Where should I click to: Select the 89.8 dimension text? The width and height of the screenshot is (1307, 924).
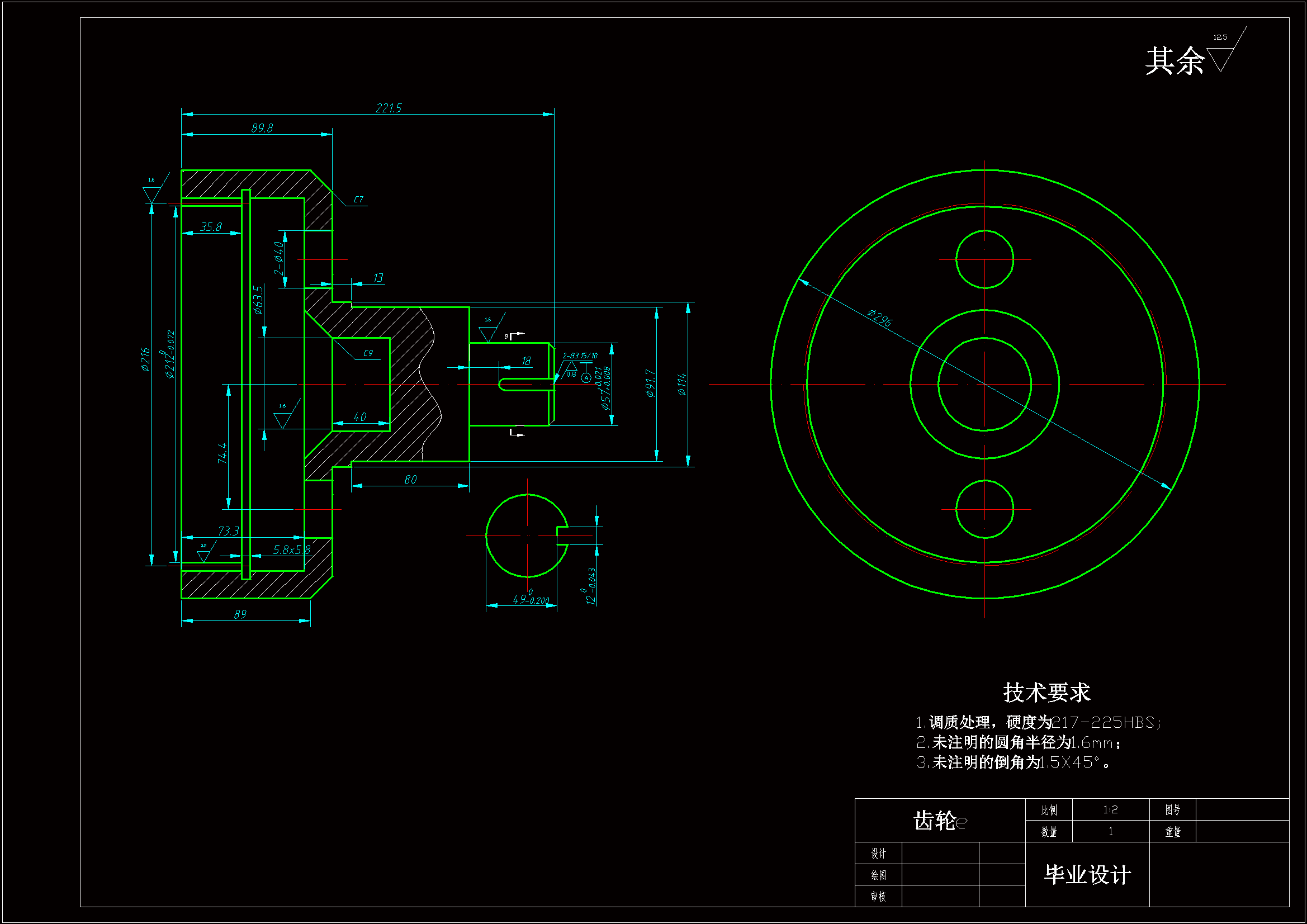coord(262,128)
